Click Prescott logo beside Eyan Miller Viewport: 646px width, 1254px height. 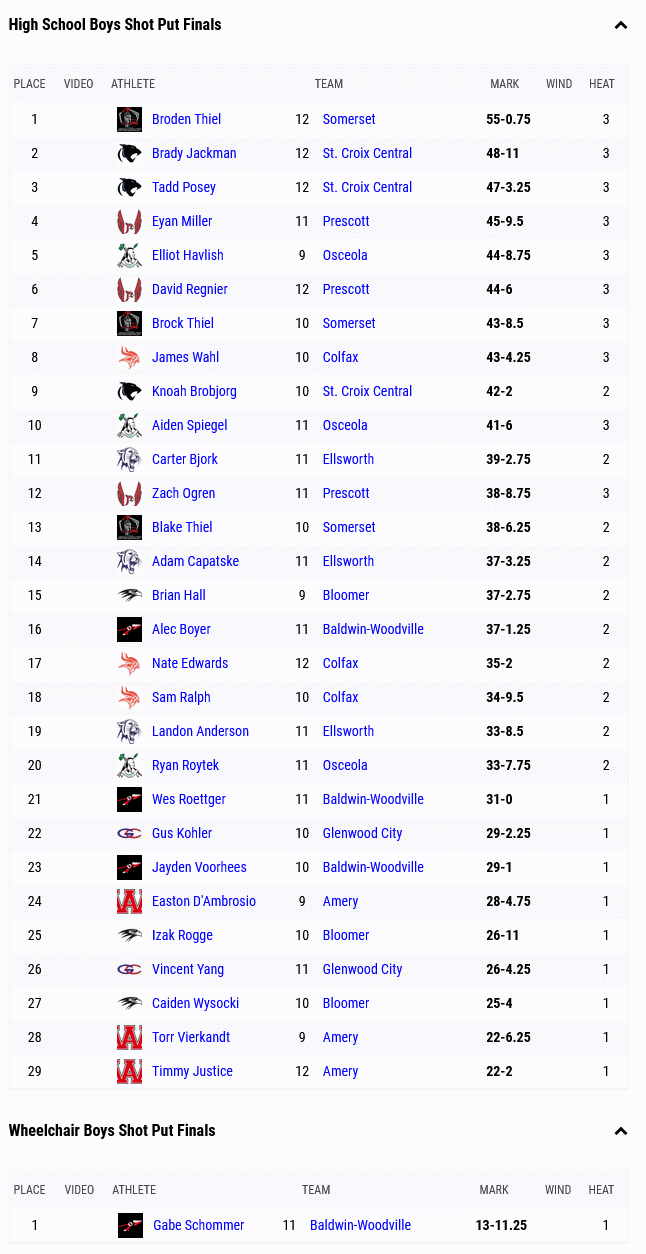129,221
